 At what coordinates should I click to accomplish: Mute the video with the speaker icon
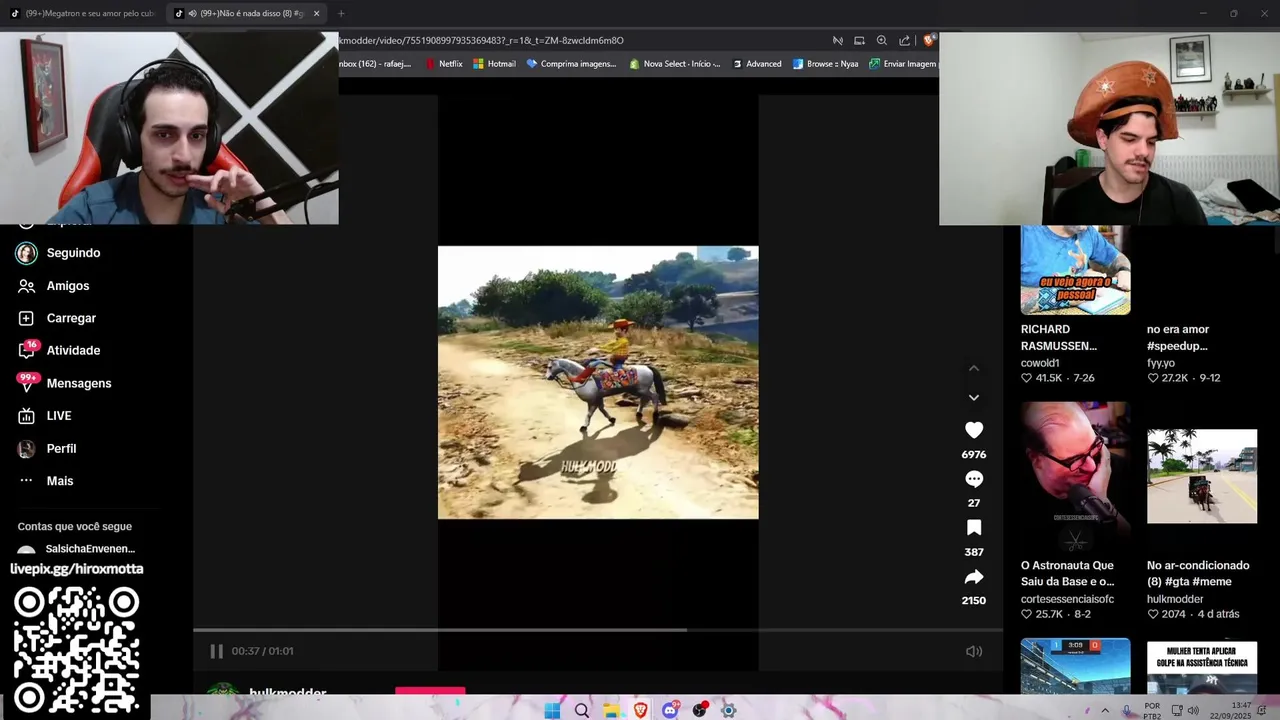coord(974,651)
